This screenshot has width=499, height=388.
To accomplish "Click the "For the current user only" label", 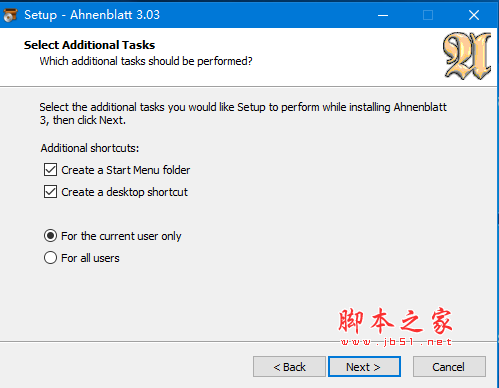I will 121,236.
